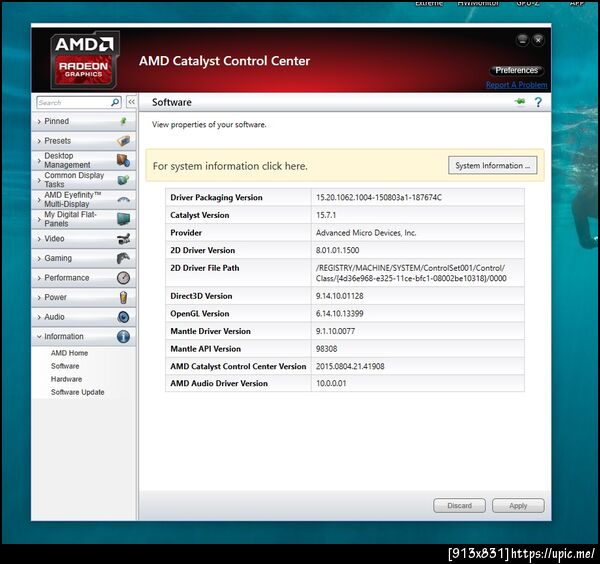Click the 2D Driver Version value 8.01.01.1500
The image size is (600, 564).
(337, 250)
